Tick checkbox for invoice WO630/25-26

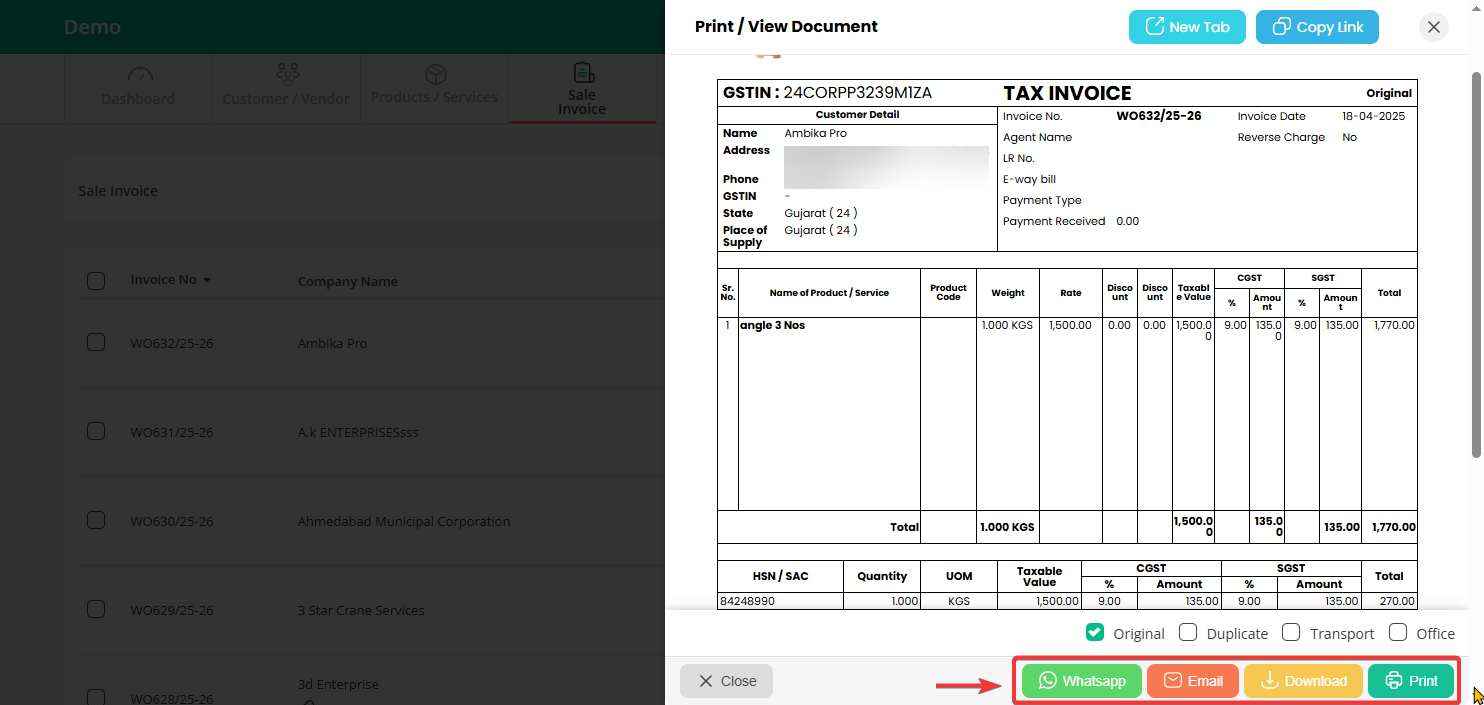(96, 520)
